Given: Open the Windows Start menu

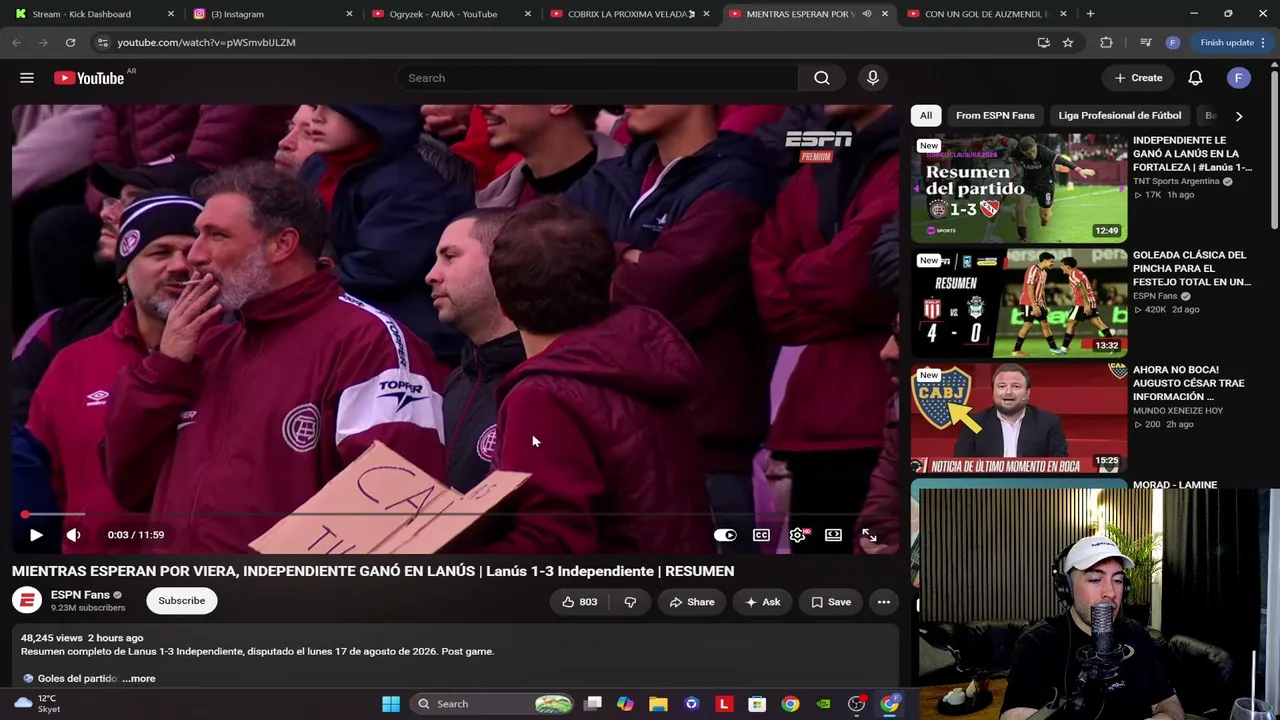Looking at the screenshot, I should pyautogui.click(x=391, y=704).
